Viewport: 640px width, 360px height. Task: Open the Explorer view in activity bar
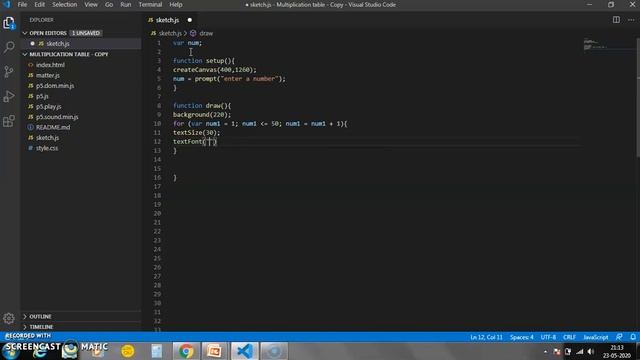pos(9,23)
